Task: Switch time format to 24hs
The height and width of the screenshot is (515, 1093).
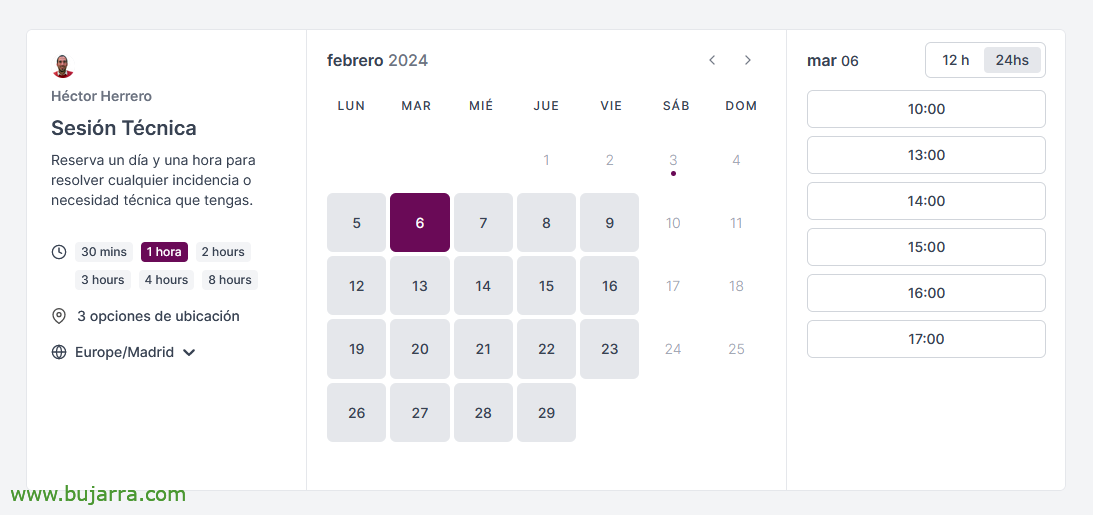Action: [1012, 60]
